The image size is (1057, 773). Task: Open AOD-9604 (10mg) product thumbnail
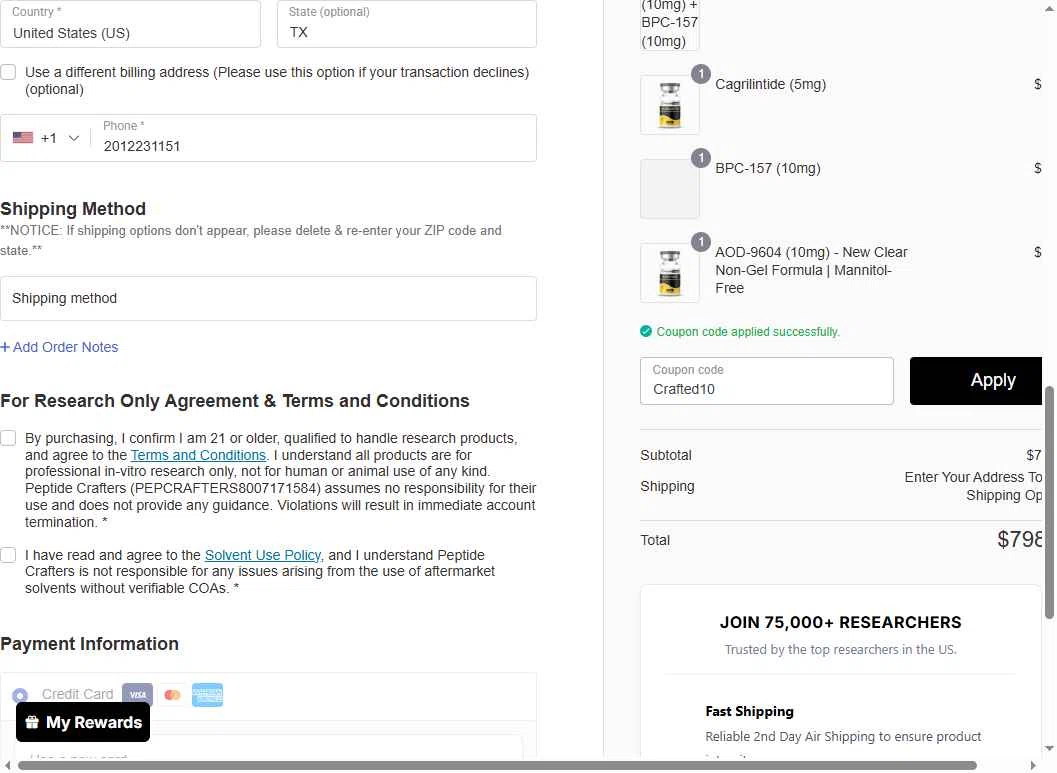669,273
